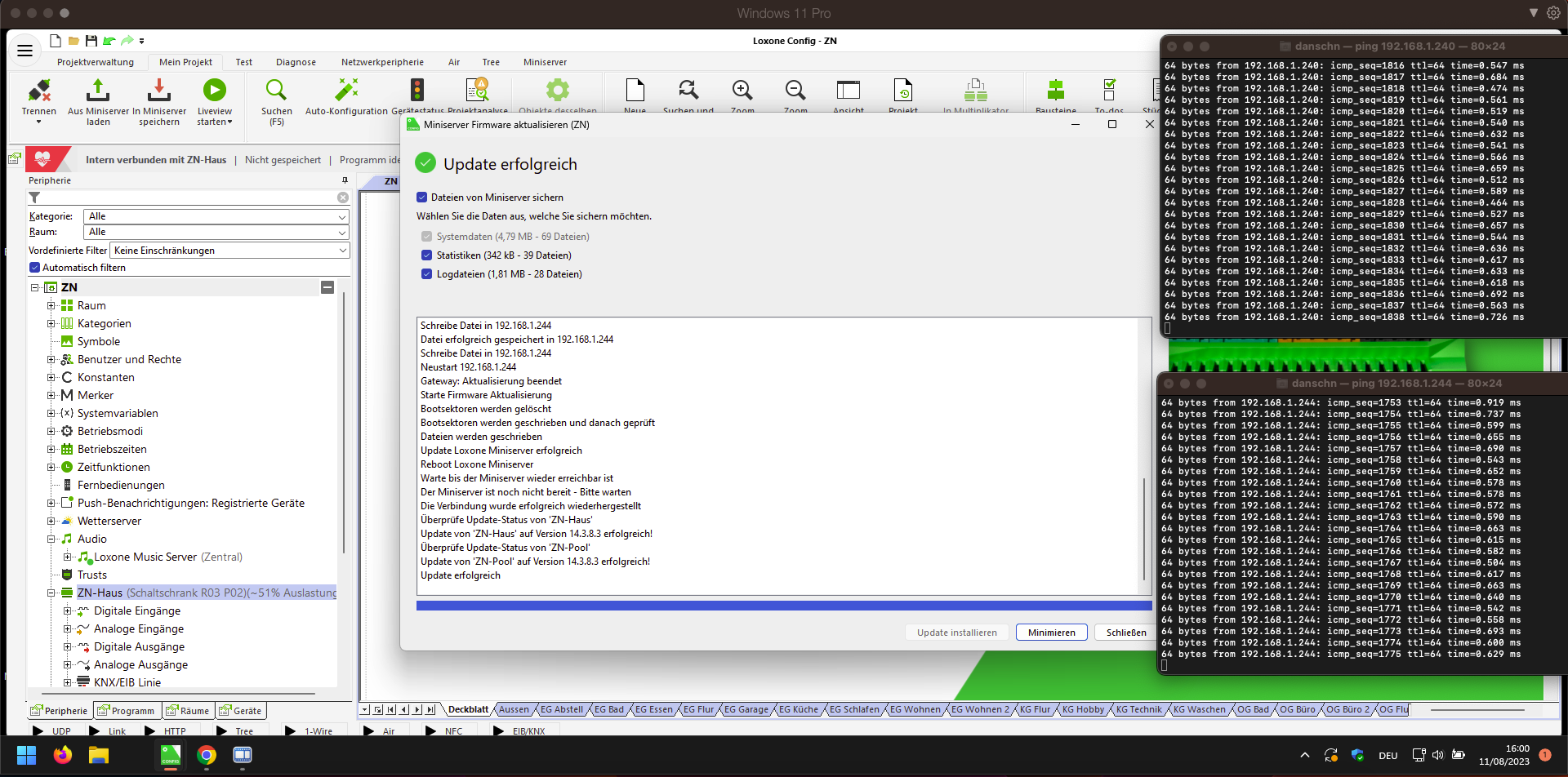The width and height of the screenshot is (1568, 777).
Task: Toggle the Logdateien (1,81 MB) checkbox
Action: click(426, 274)
